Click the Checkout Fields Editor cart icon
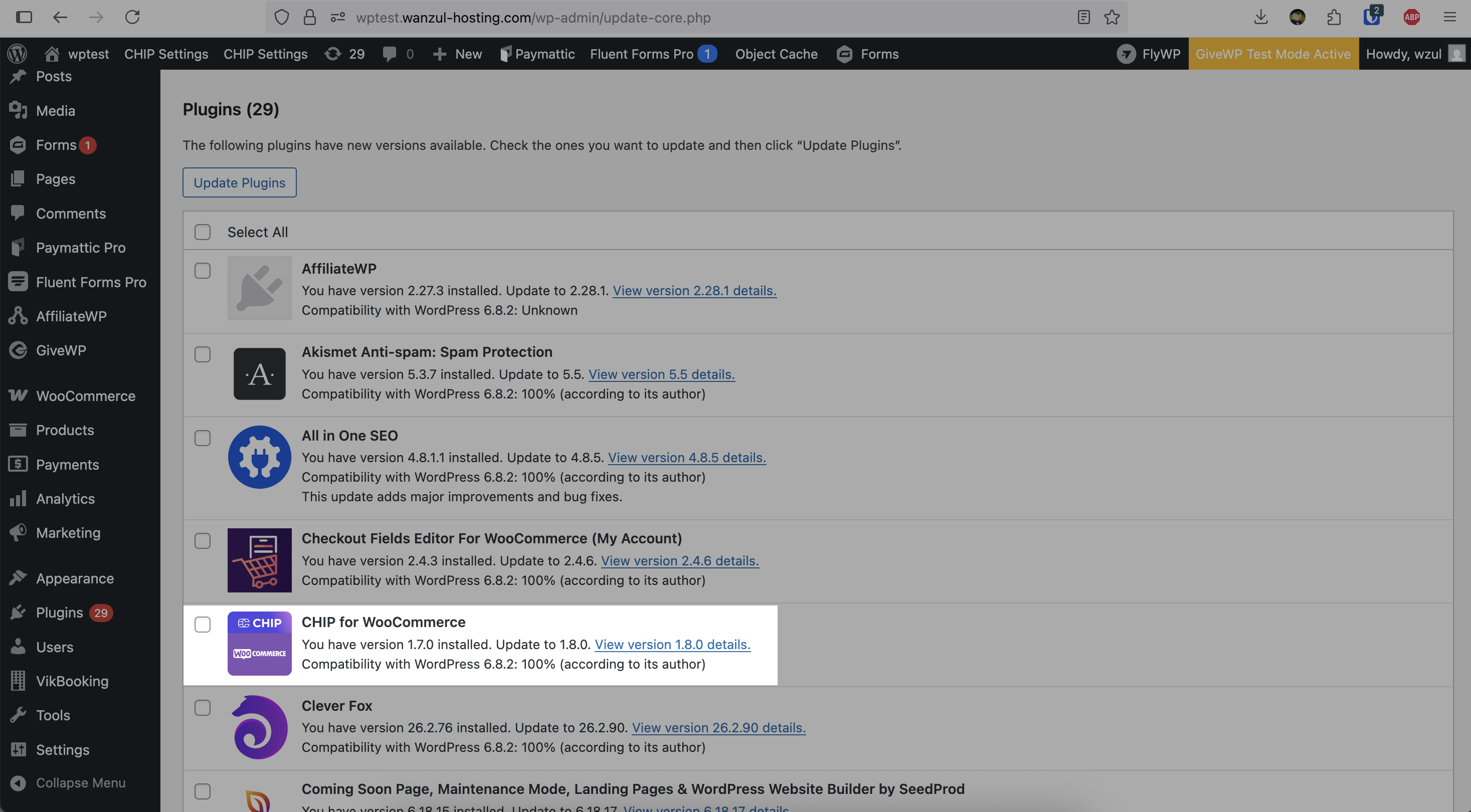 pyautogui.click(x=259, y=559)
